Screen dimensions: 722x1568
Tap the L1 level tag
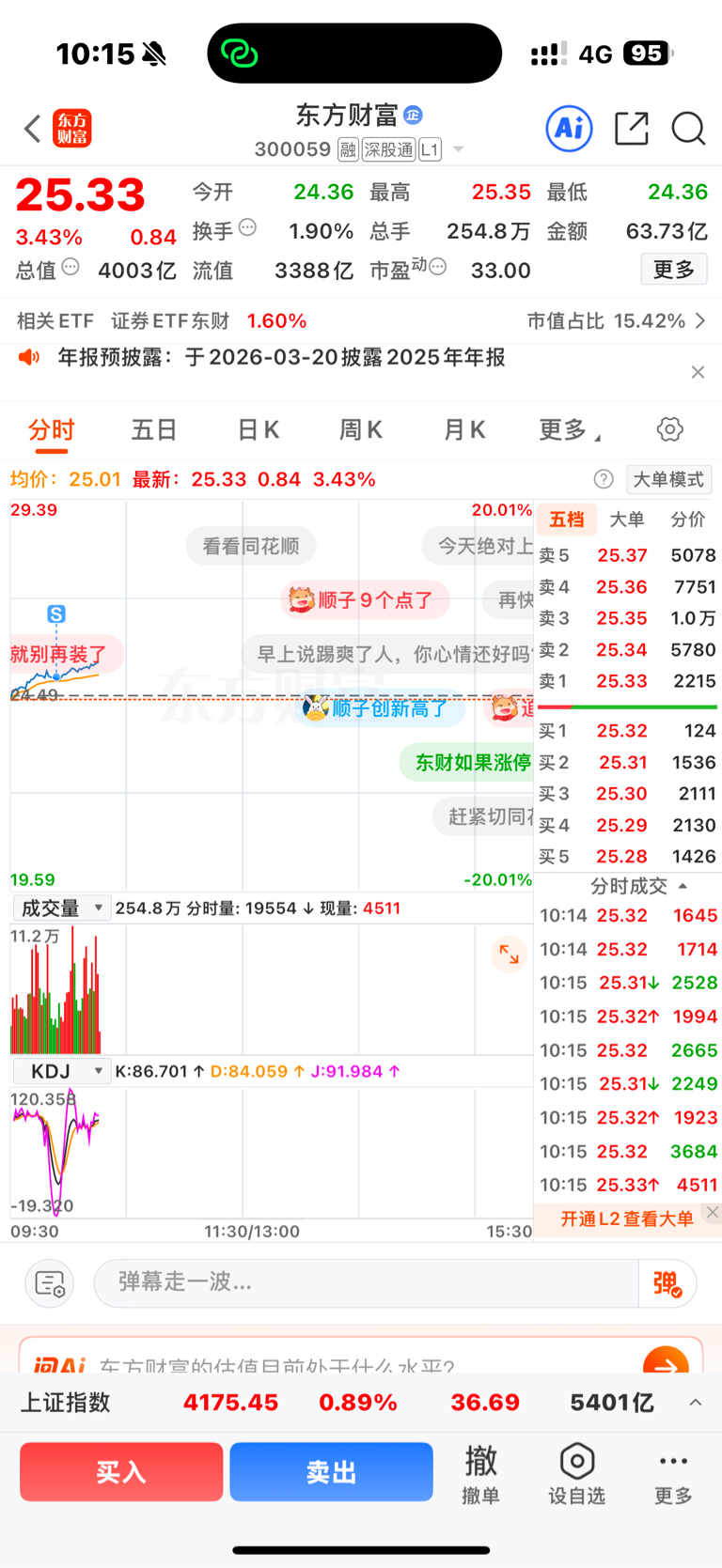pos(430,149)
